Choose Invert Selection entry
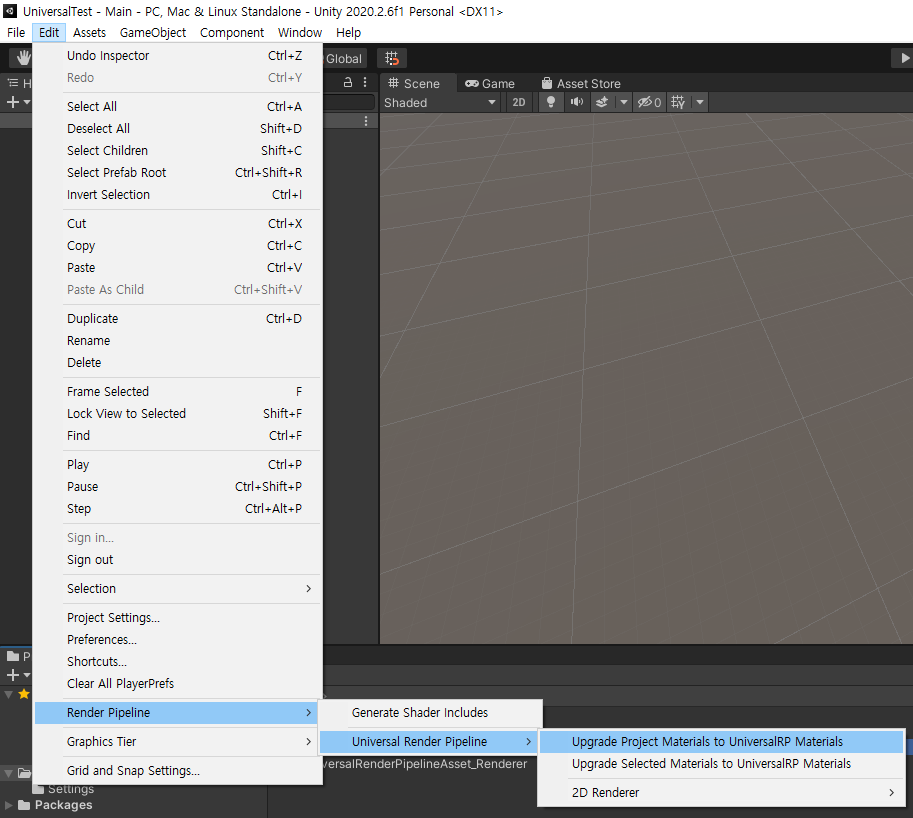913x818 pixels. [178, 195]
